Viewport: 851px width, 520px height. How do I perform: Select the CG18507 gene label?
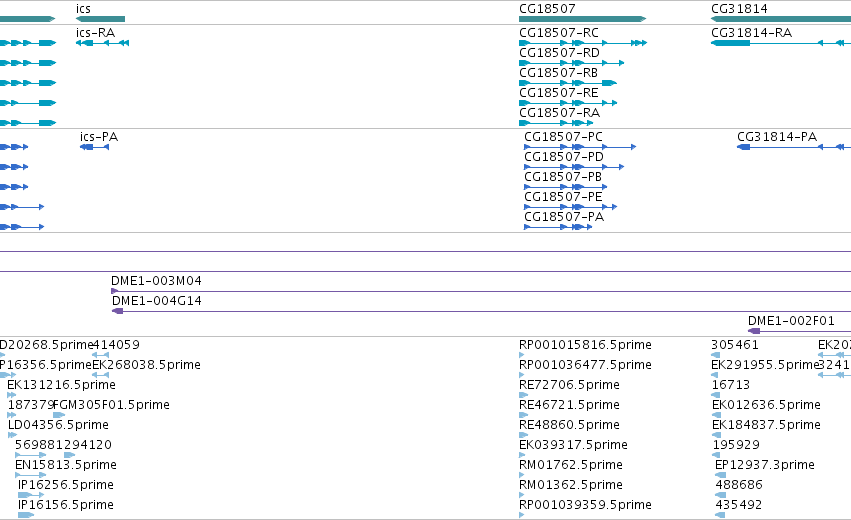(547, 9)
